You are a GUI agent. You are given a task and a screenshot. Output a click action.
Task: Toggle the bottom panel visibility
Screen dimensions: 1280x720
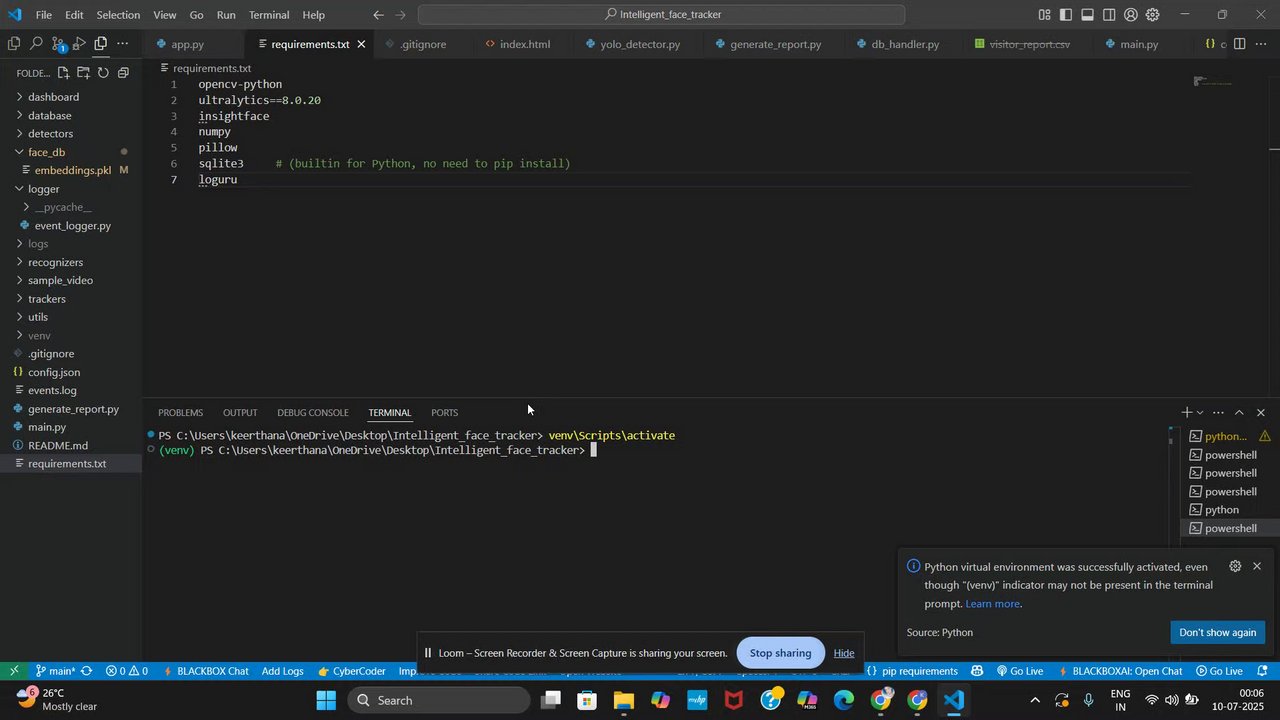point(1087,15)
